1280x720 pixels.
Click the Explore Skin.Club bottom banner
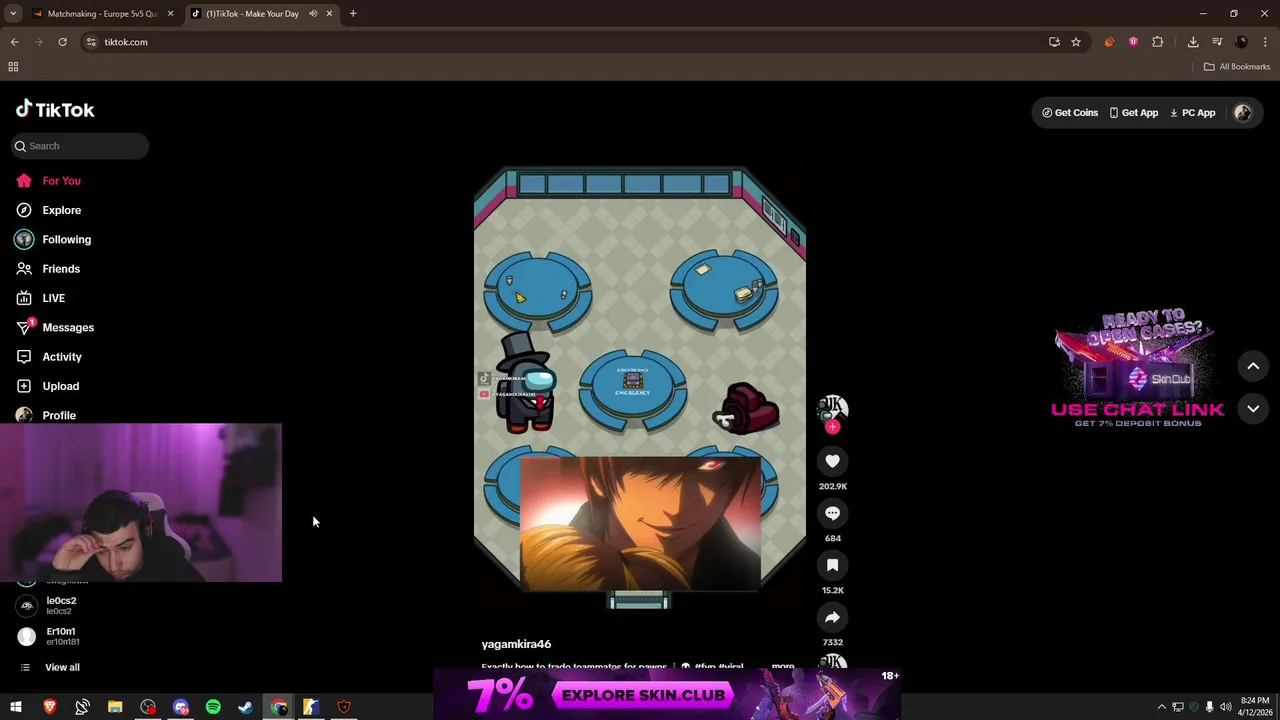pos(667,695)
